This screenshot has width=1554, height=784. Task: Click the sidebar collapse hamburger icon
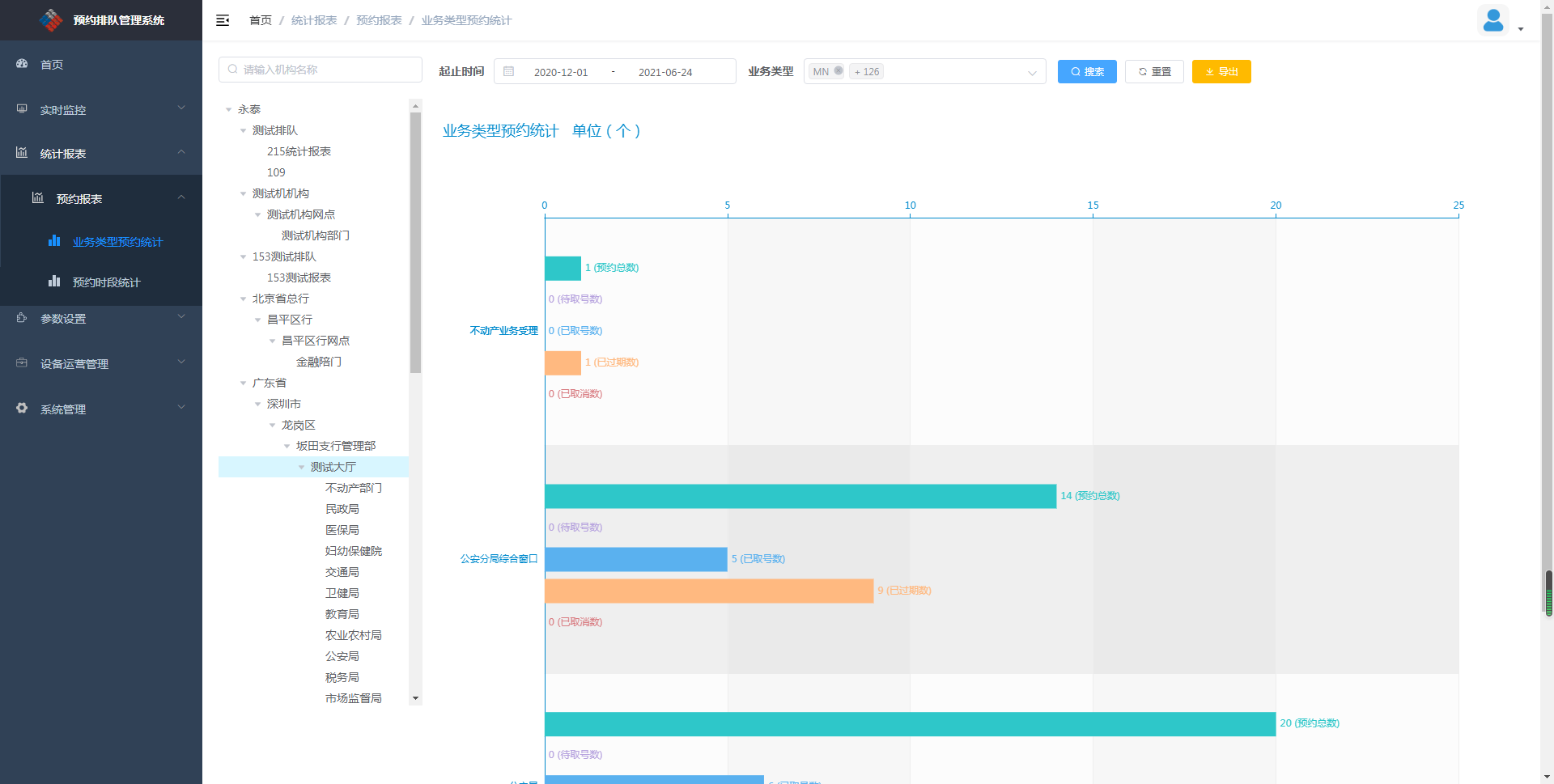(223, 20)
